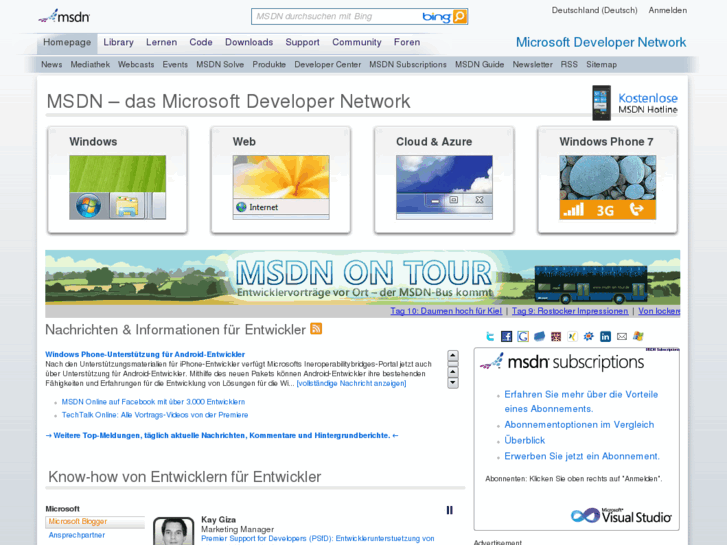Click the purple patterned share icon
Screen dimensions: 727x545
tap(556, 336)
